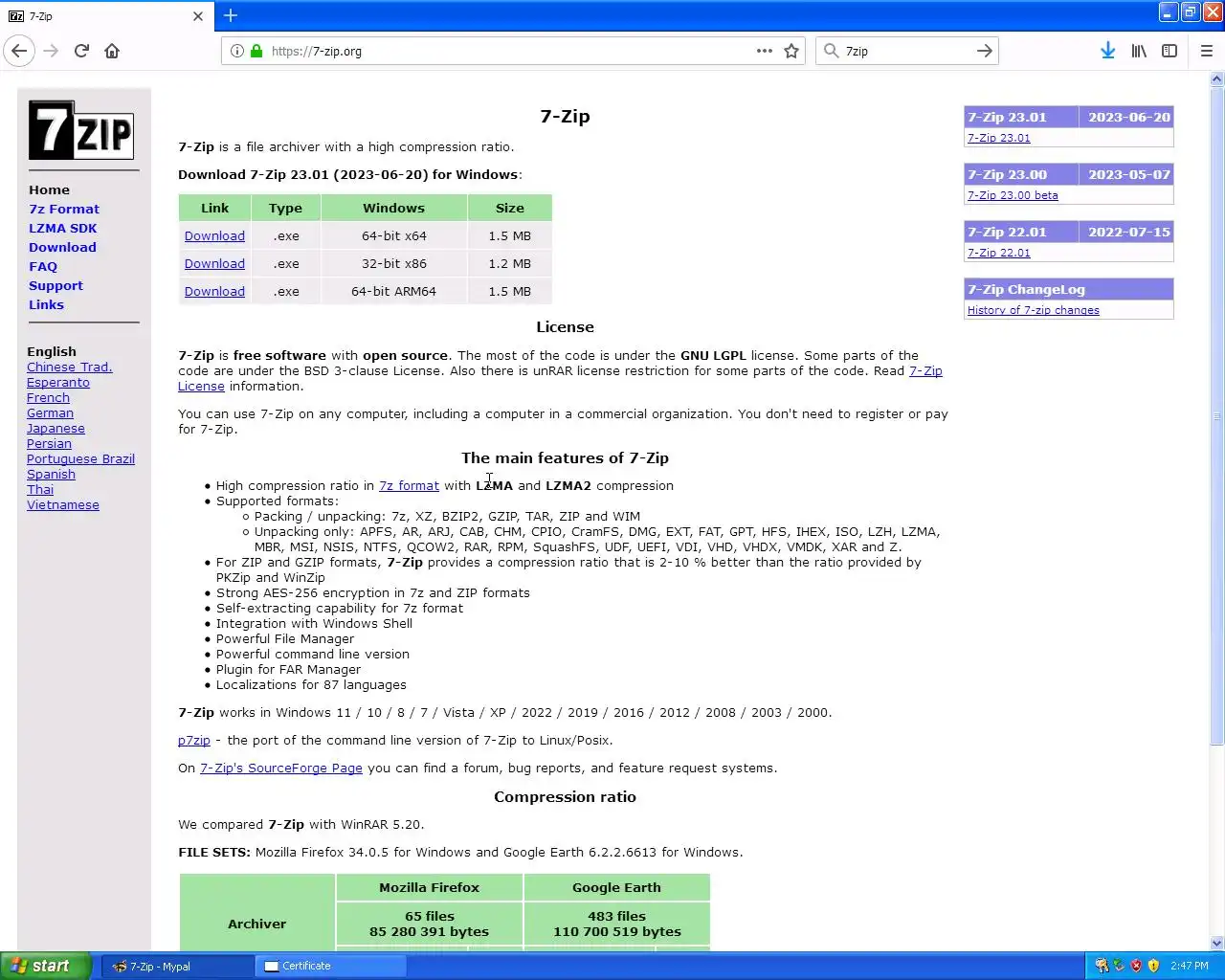Switch language to Spanish

tap(51, 474)
